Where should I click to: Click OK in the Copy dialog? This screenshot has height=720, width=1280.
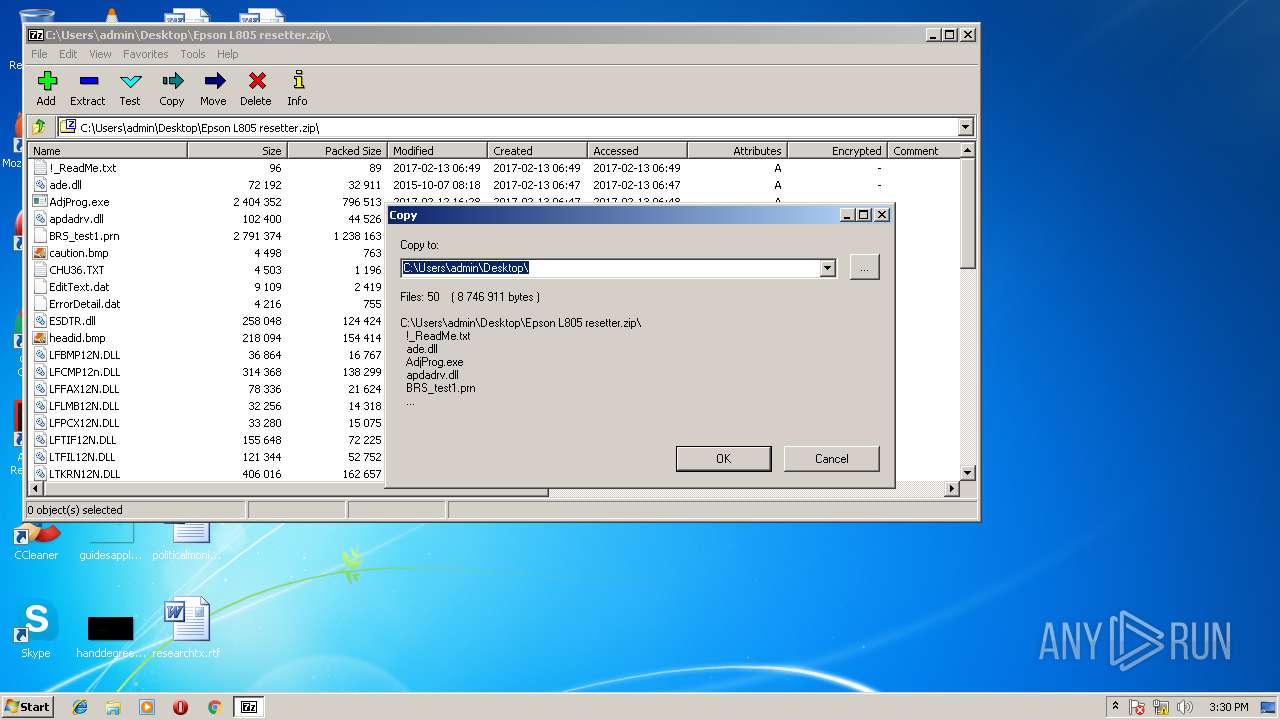pyautogui.click(x=723, y=459)
